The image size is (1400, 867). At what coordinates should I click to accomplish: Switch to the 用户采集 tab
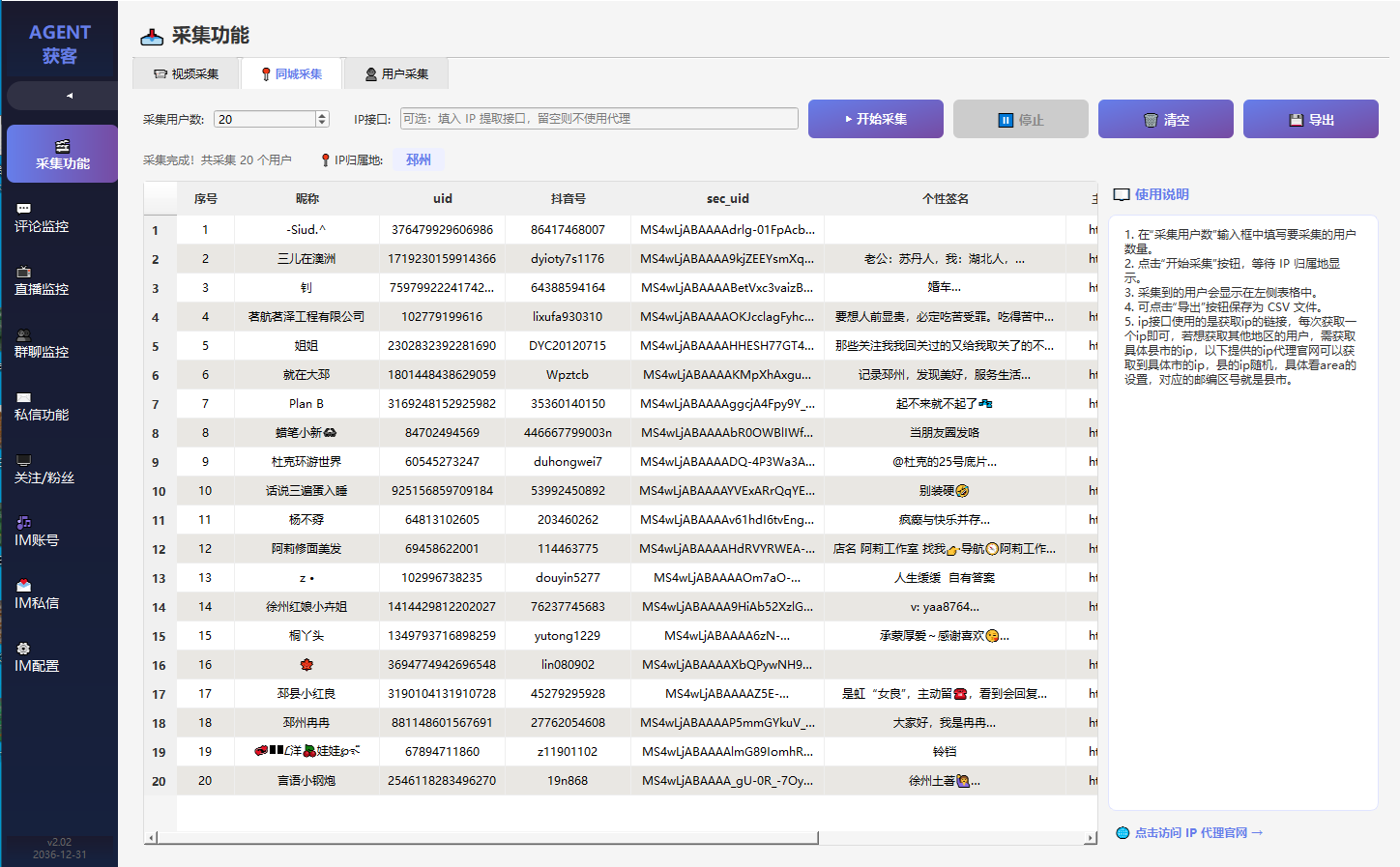click(x=396, y=73)
